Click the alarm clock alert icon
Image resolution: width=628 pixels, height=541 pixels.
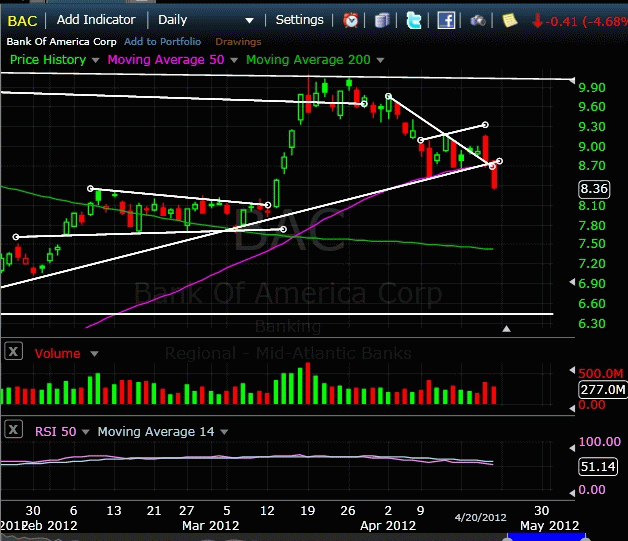(x=351, y=20)
